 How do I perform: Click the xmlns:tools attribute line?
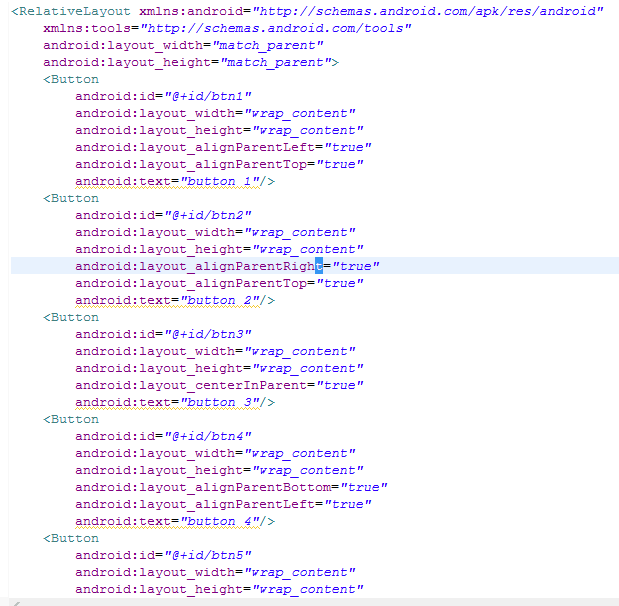pos(227,28)
